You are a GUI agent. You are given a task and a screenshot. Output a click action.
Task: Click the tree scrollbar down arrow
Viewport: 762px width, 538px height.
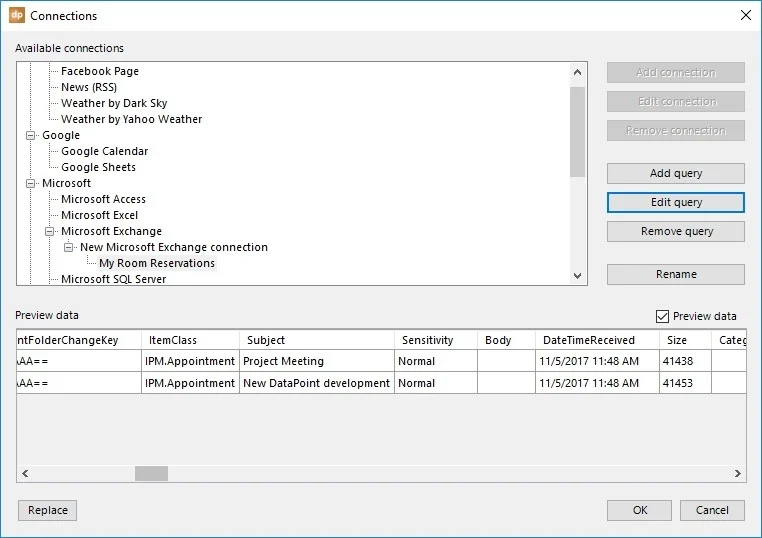577,276
